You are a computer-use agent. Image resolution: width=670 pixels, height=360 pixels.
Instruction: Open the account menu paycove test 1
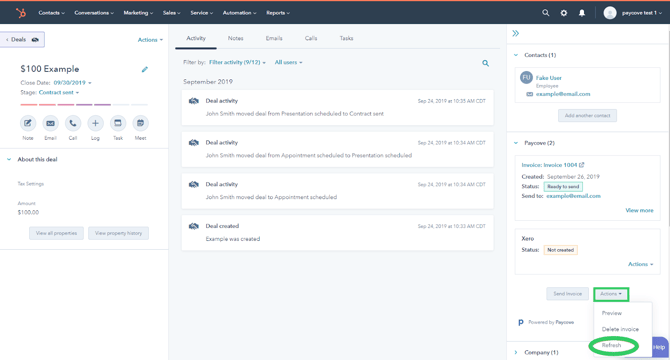tap(642, 13)
